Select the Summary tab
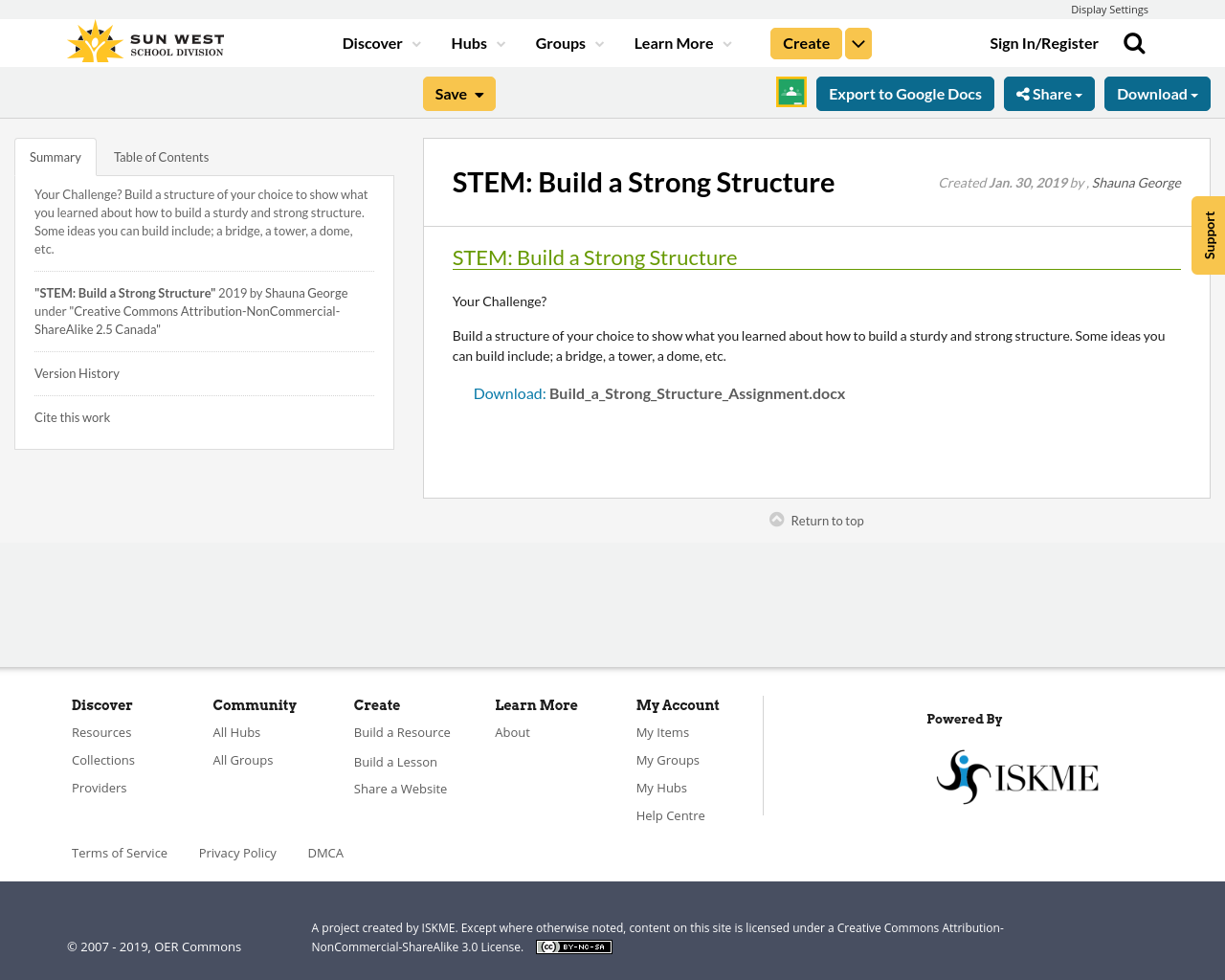Image resolution: width=1225 pixels, height=980 pixels. (55, 155)
